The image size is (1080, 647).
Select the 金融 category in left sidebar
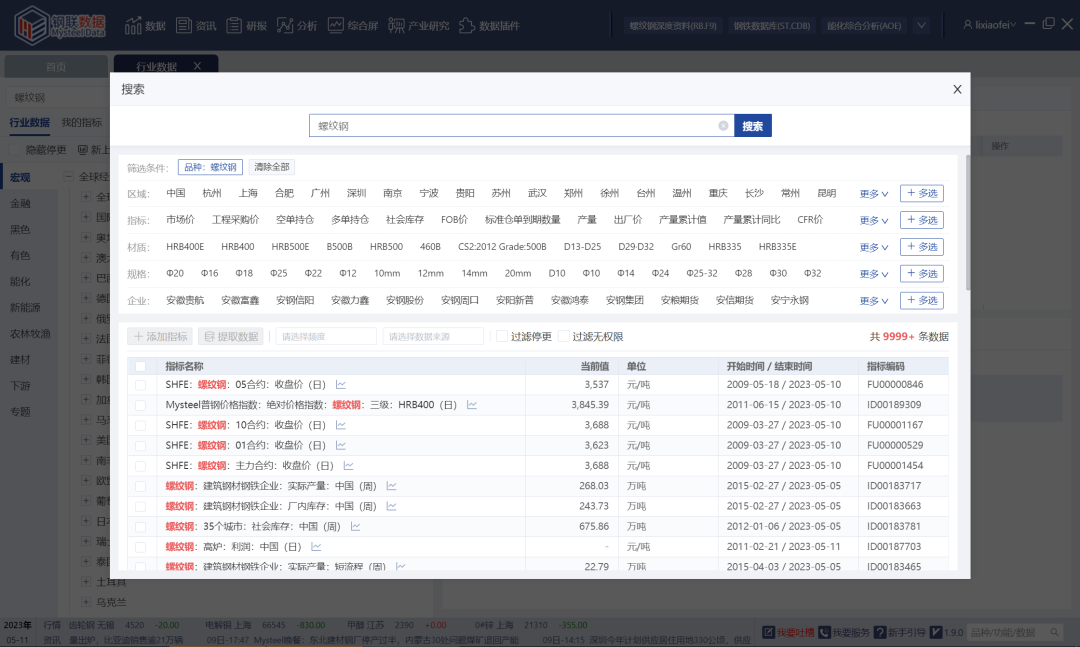(x=20, y=203)
